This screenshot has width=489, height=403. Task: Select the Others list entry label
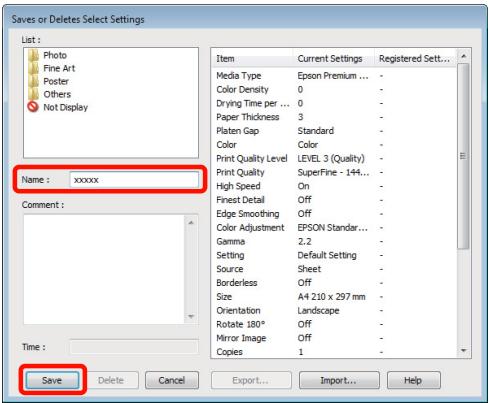coord(57,94)
